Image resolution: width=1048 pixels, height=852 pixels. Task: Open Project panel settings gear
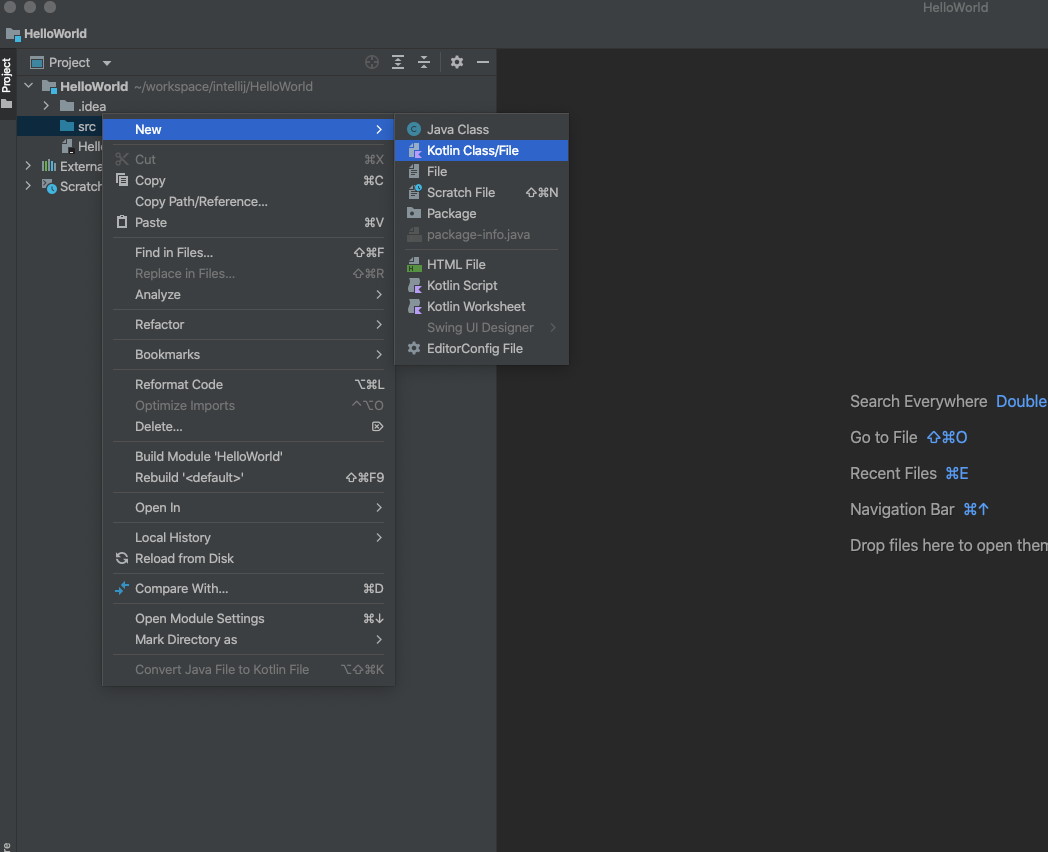(x=456, y=62)
